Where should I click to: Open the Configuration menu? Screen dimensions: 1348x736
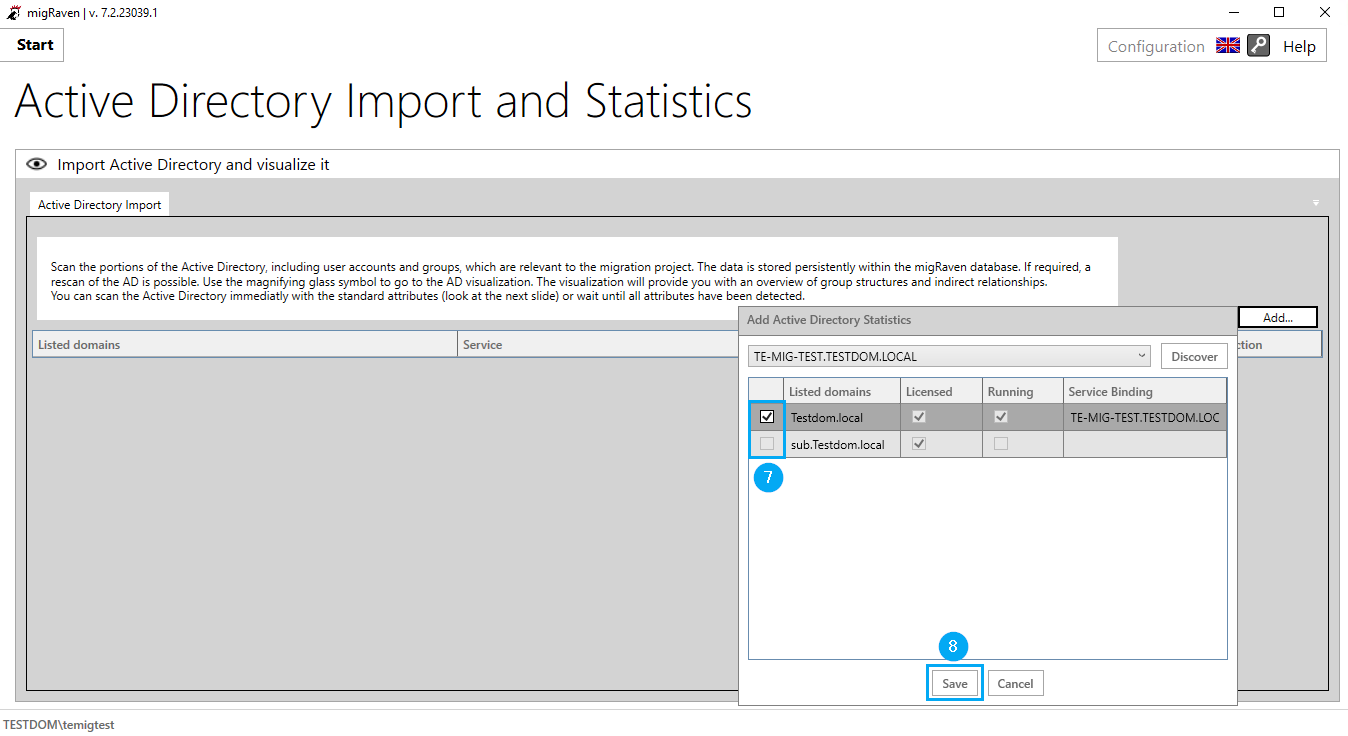[x=1156, y=47]
